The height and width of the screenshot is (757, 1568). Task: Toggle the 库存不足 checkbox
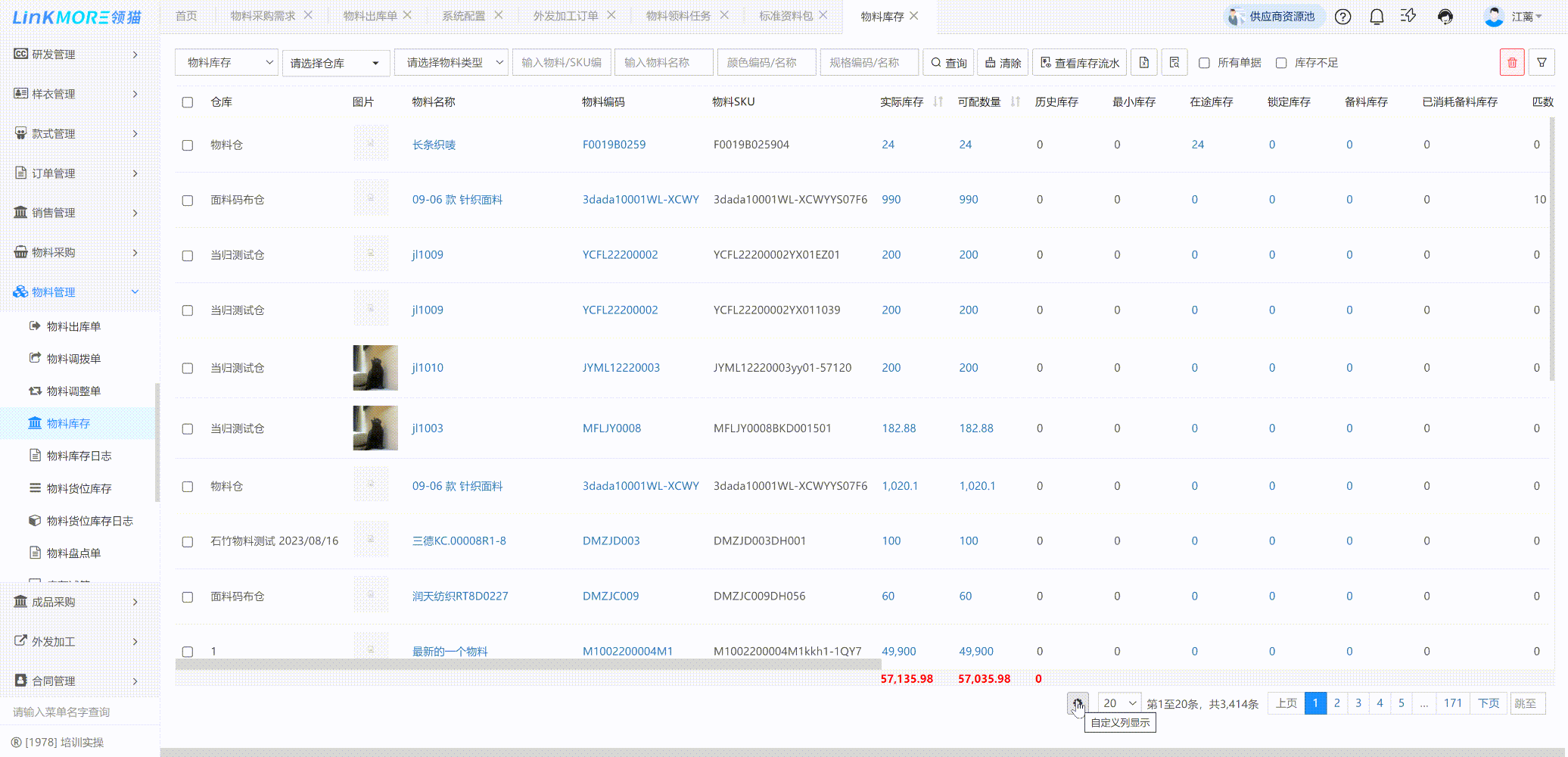tap(1281, 63)
